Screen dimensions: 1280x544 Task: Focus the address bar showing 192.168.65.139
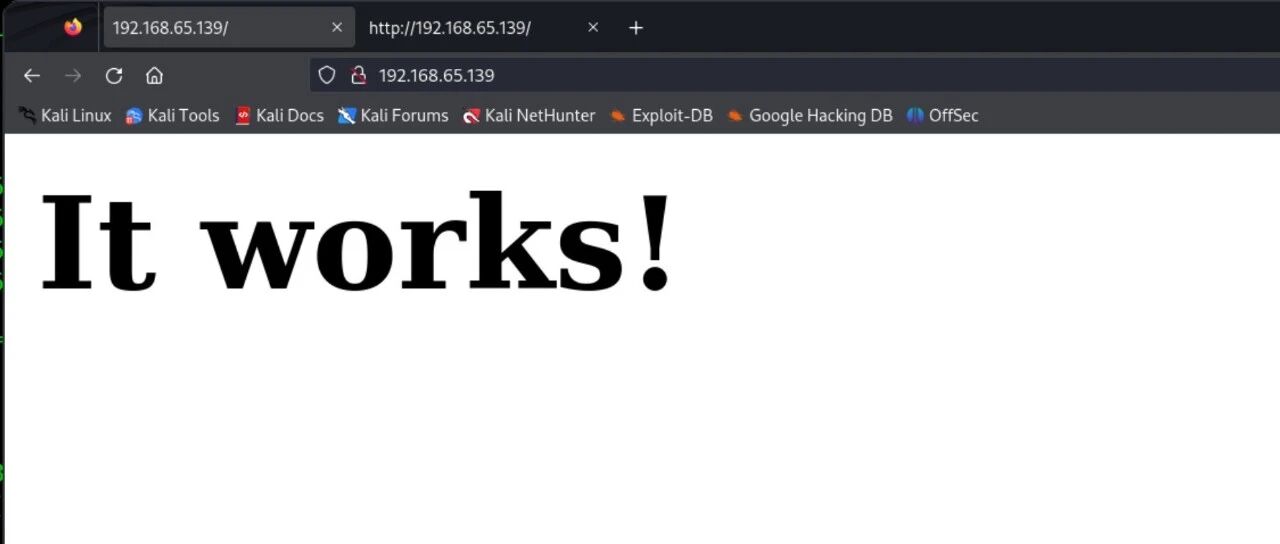click(795, 75)
